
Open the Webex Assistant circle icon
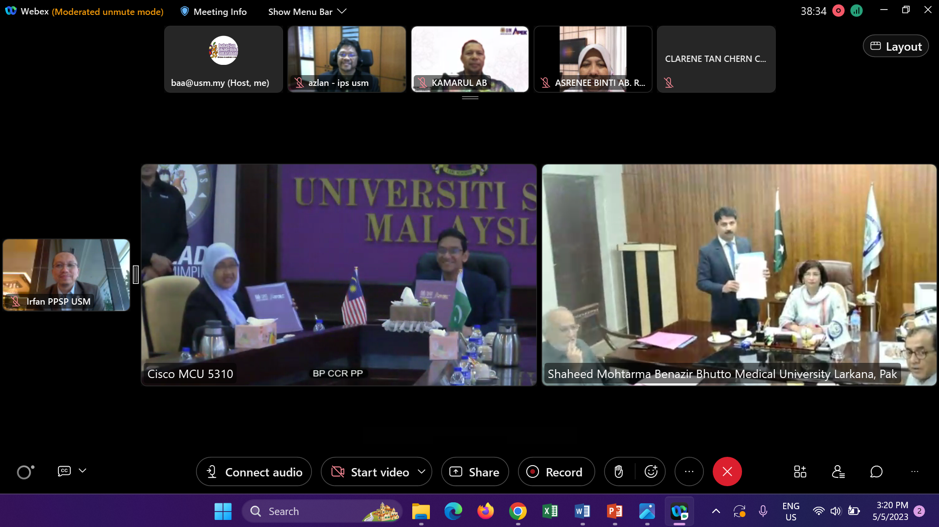tap(25, 472)
